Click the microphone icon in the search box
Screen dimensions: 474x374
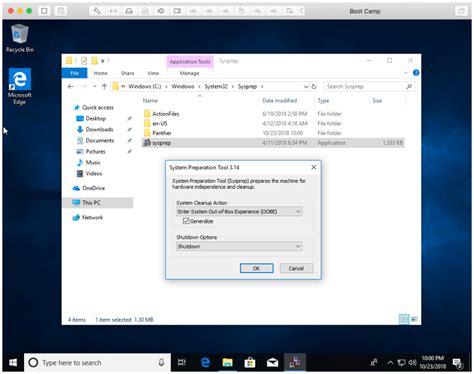click(x=161, y=362)
